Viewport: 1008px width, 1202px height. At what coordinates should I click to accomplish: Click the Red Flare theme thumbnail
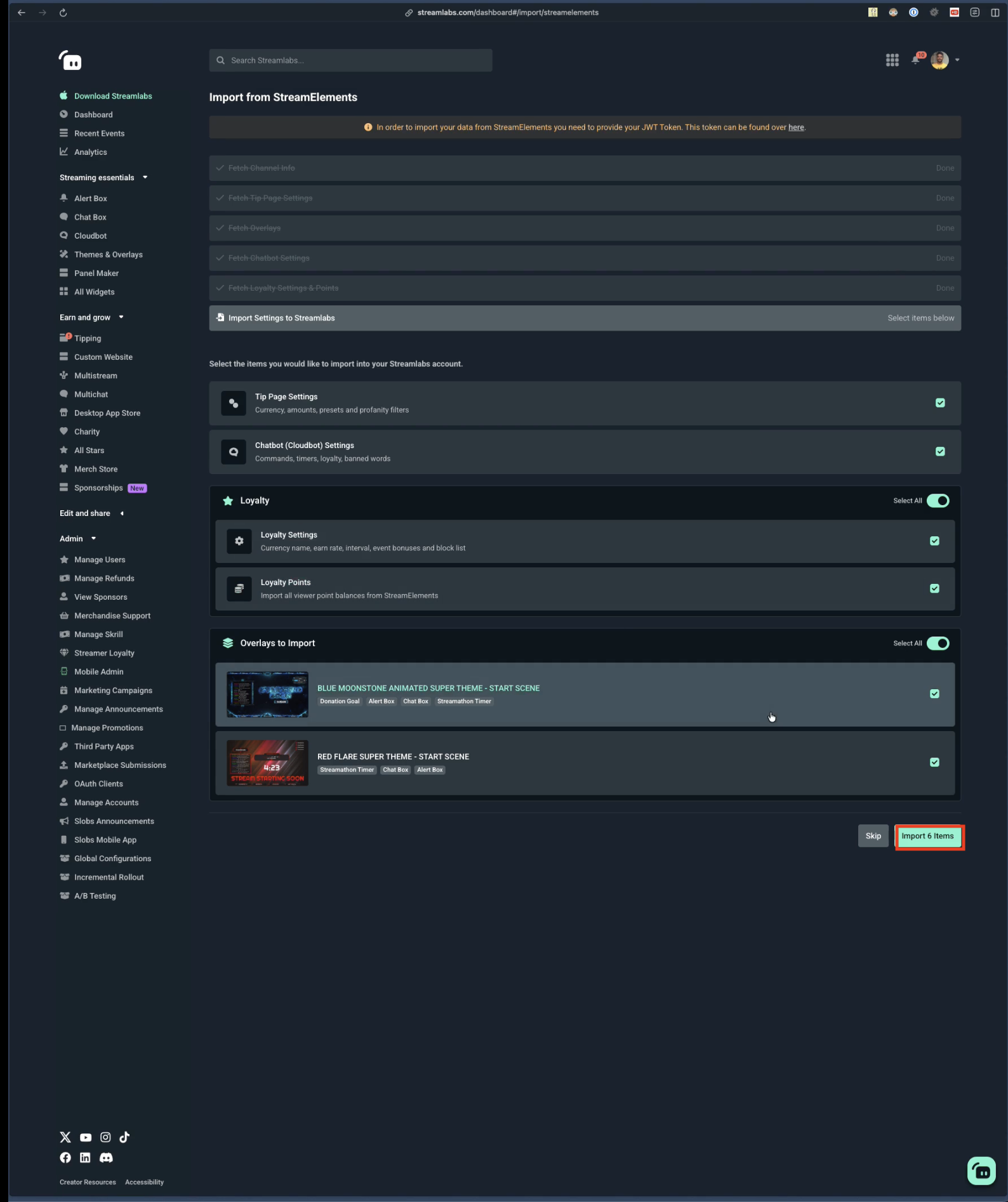(267, 763)
